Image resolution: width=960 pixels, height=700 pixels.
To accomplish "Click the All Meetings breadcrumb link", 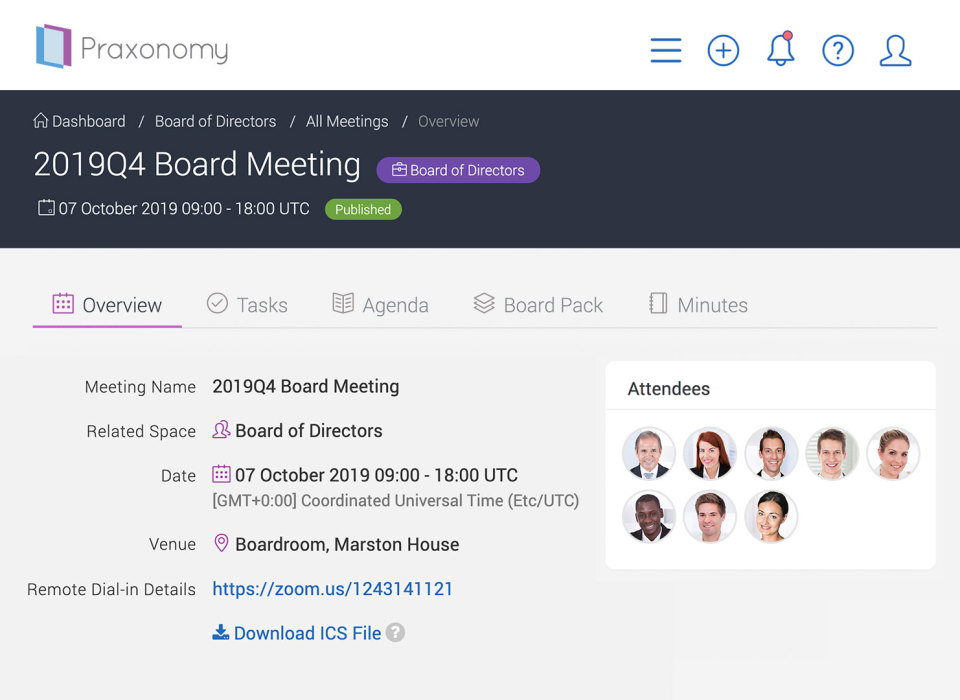I will [347, 120].
